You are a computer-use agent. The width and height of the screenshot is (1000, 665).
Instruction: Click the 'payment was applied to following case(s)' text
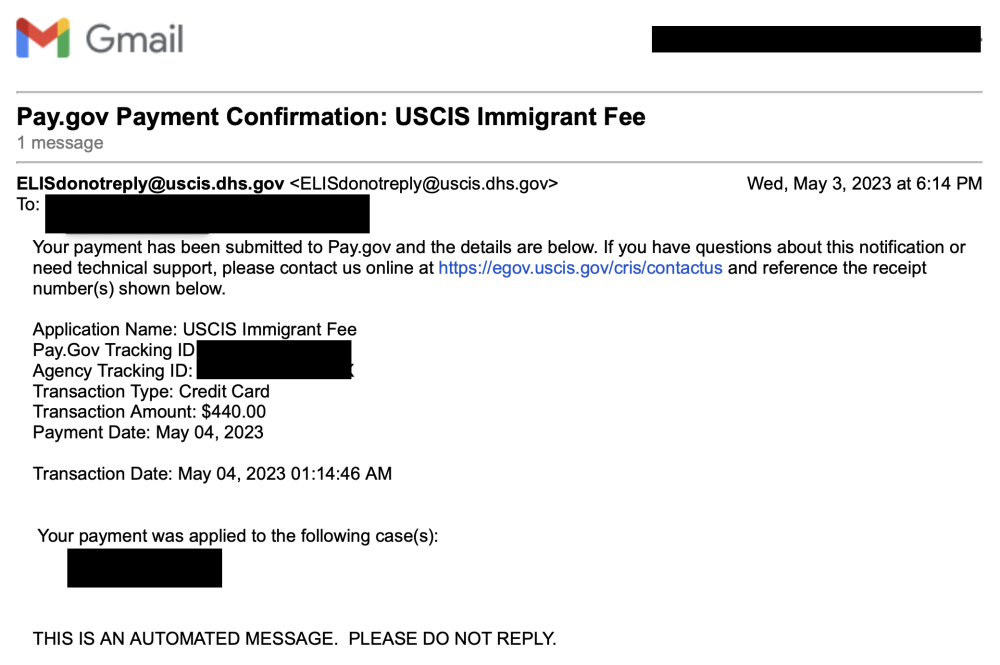[x=238, y=536]
